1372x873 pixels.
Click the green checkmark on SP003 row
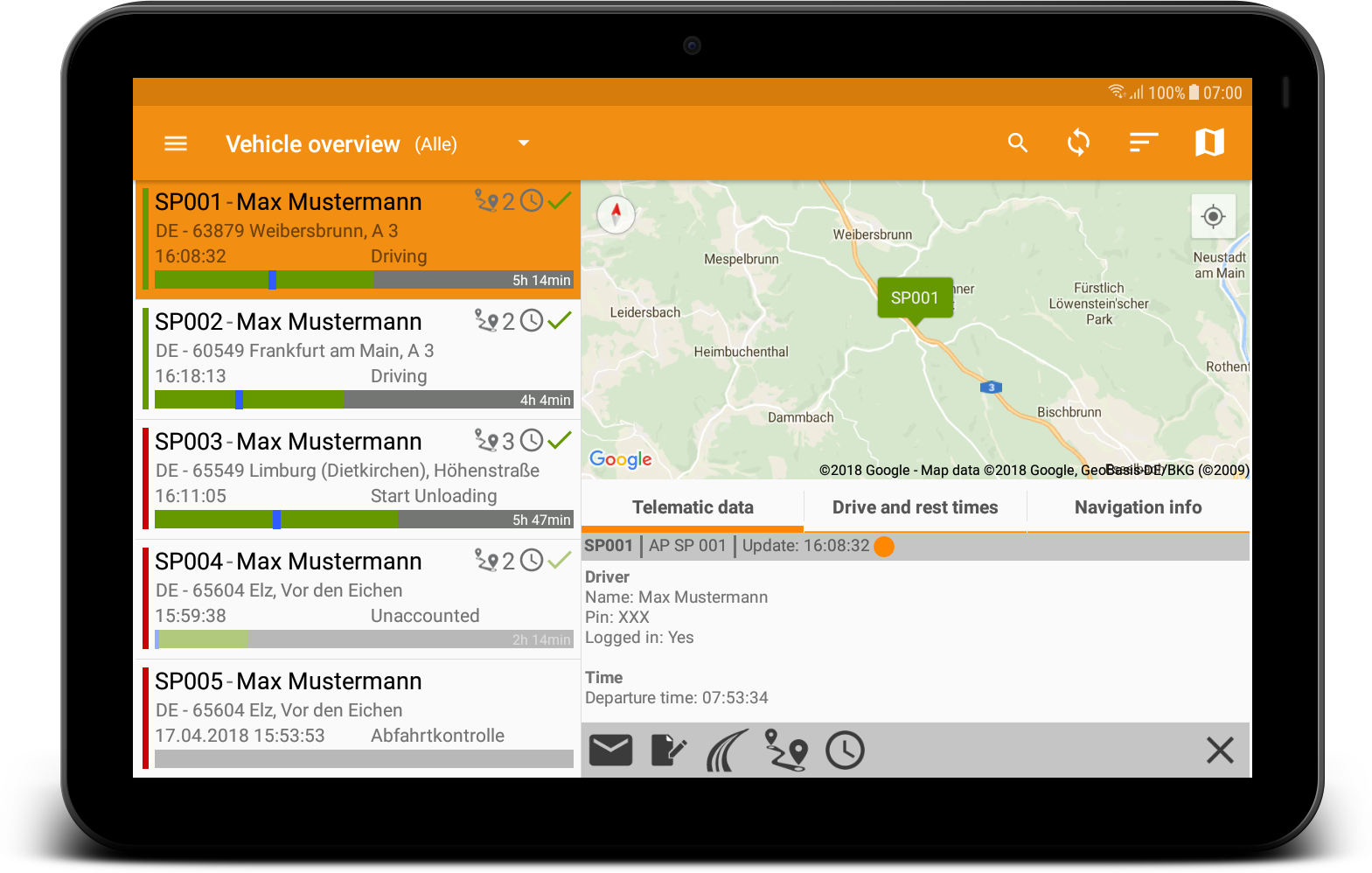tap(560, 440)
